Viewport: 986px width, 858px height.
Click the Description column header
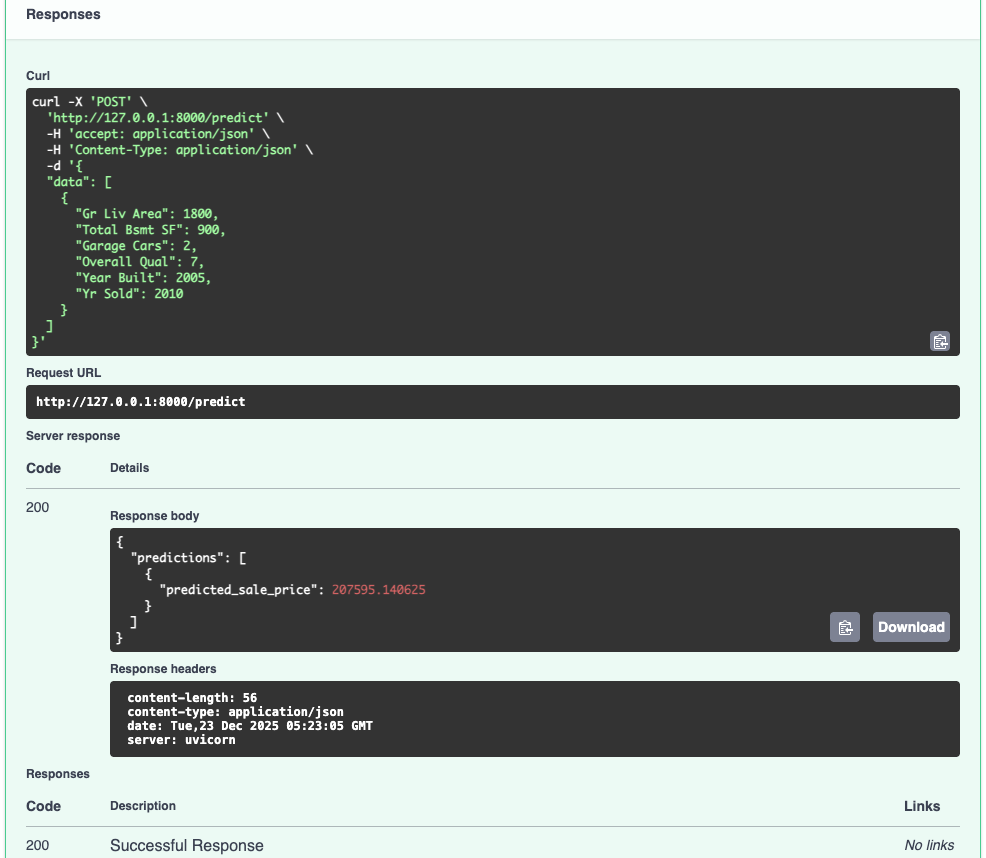pos(142,806)
